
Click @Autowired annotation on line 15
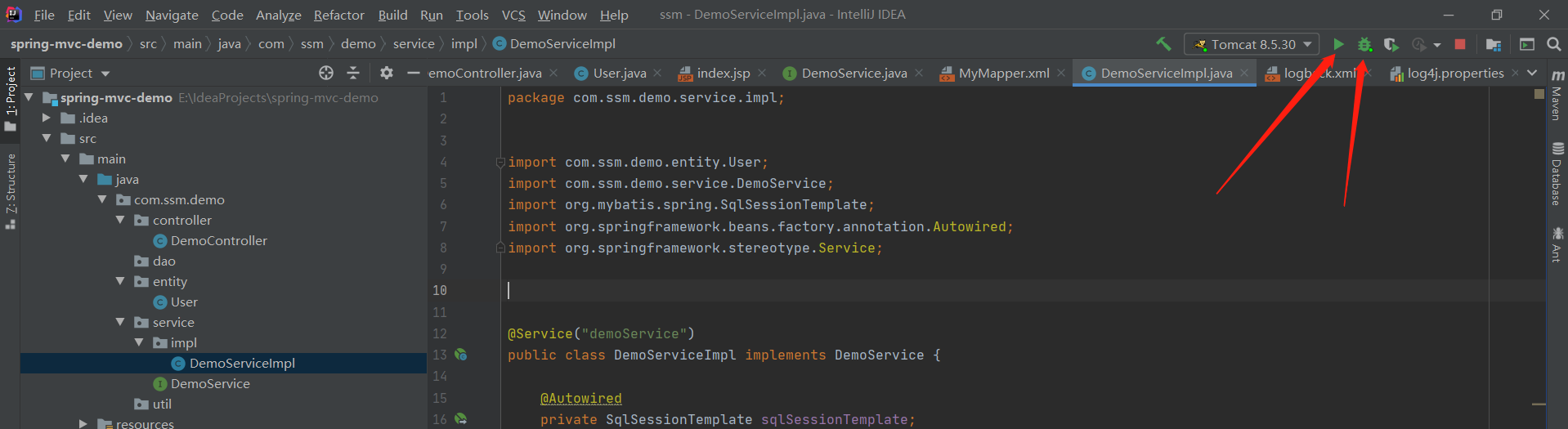click(x=580, y=398)
